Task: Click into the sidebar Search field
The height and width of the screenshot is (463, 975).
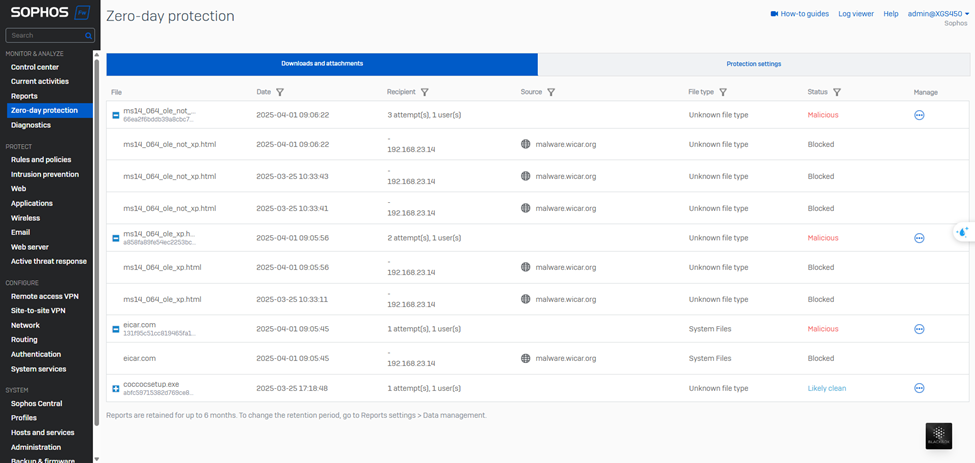Action: tap(45, 36)
